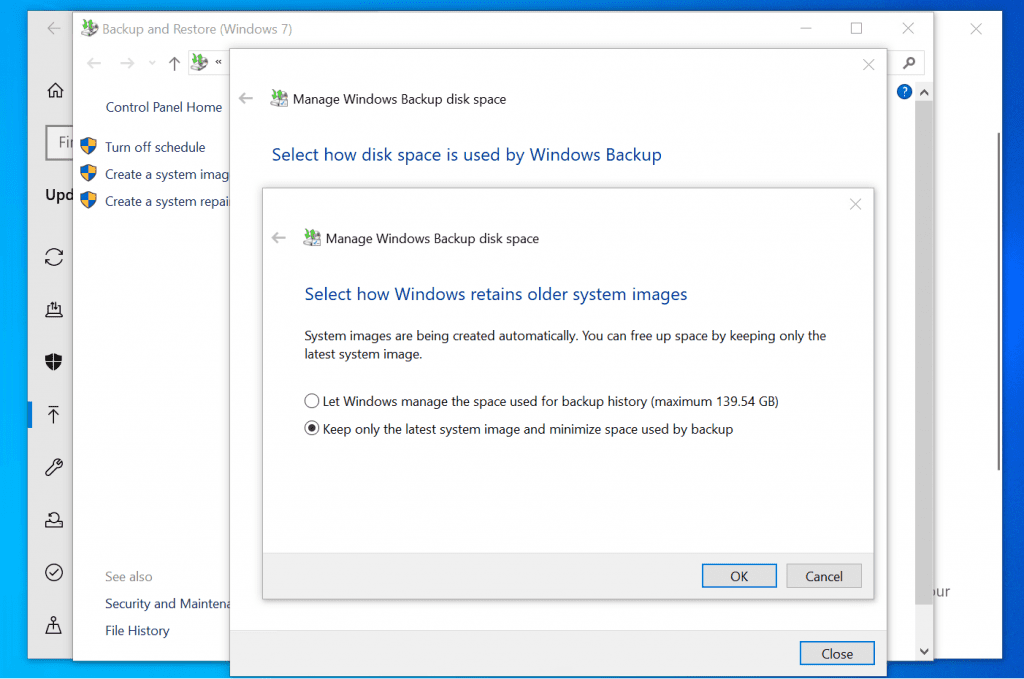Click Turn off schedule
1024x679 pixels.
point(155,146)
